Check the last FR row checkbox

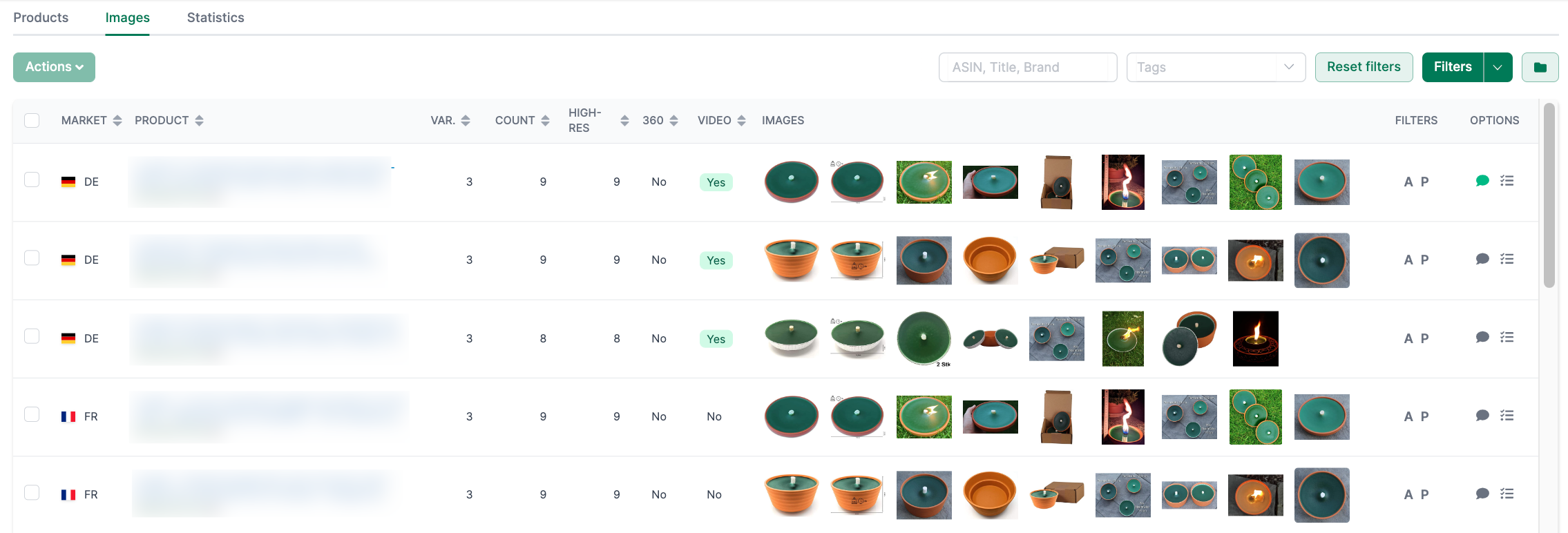(32, 492)
